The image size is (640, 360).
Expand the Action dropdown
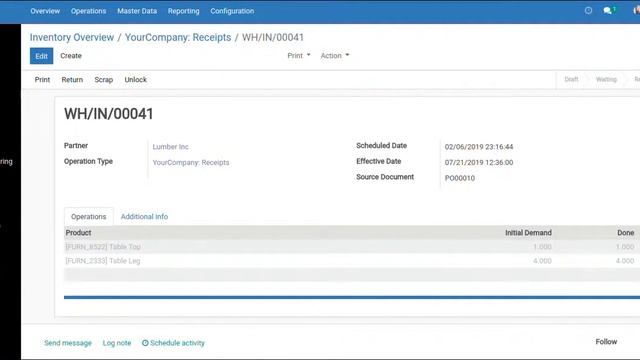335,56
